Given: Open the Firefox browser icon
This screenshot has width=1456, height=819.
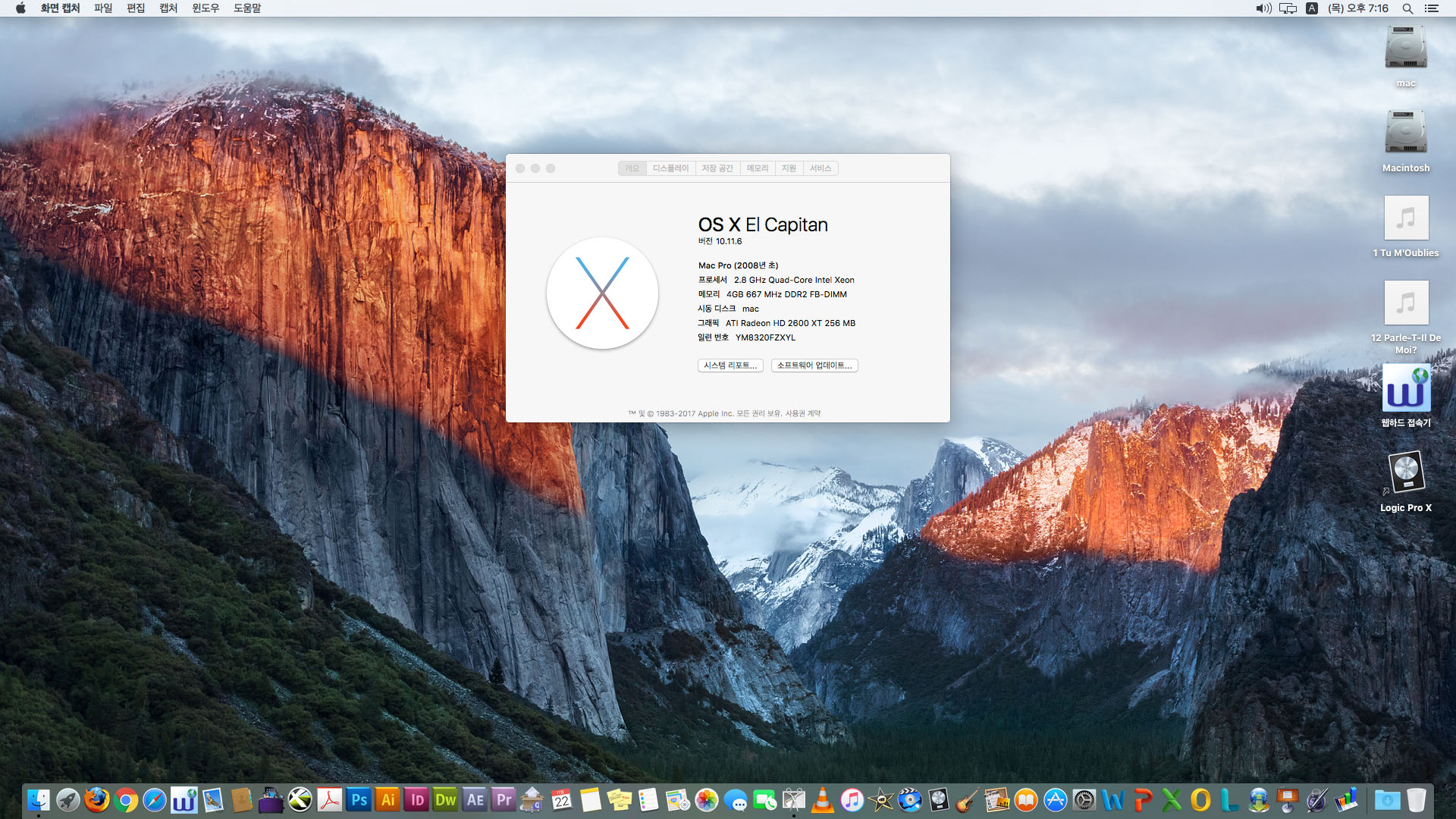Looking at the screenshot, I should (x=97, y=800).
